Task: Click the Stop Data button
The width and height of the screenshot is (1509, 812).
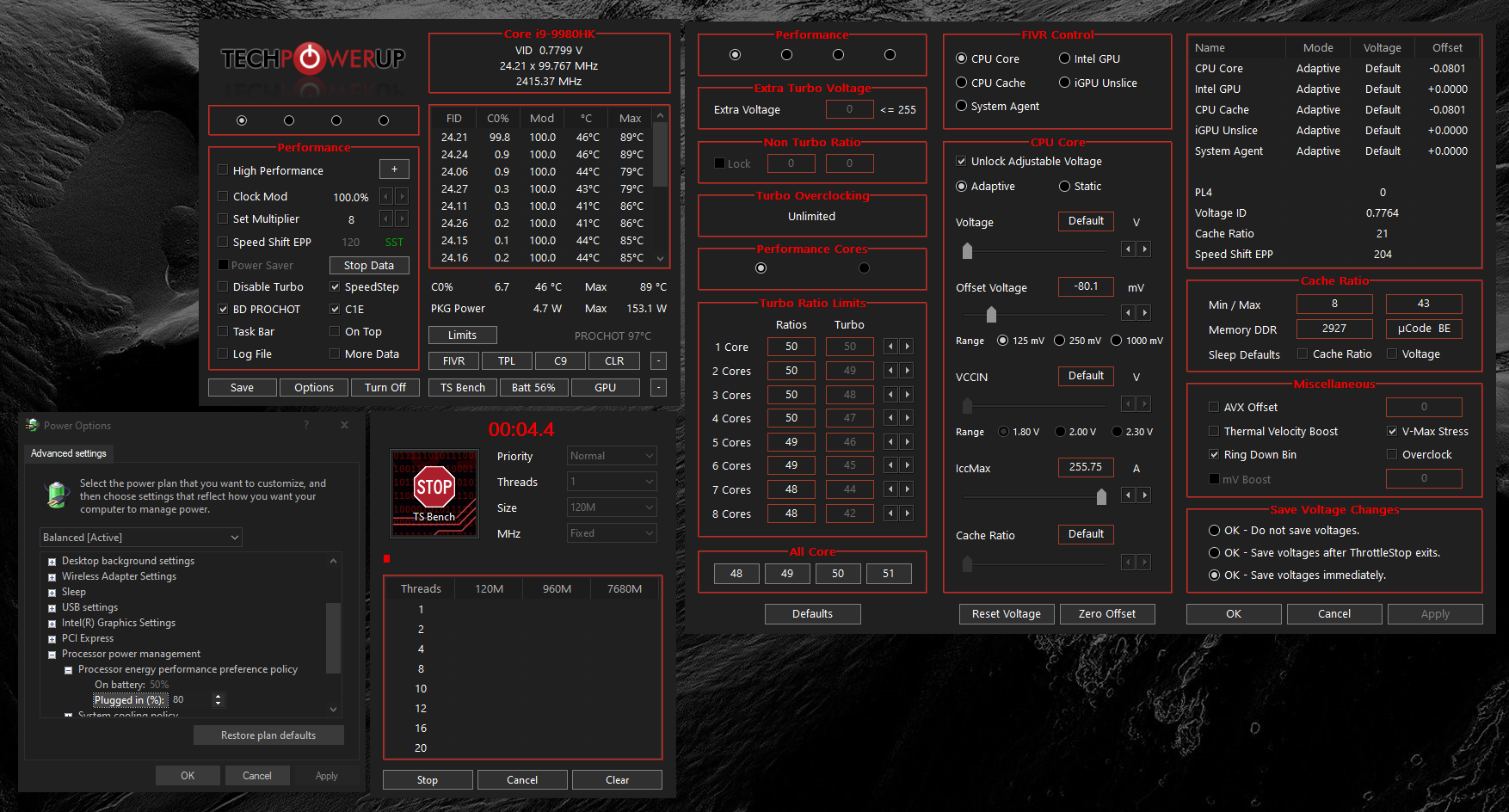Action: (x=369, y=265)
